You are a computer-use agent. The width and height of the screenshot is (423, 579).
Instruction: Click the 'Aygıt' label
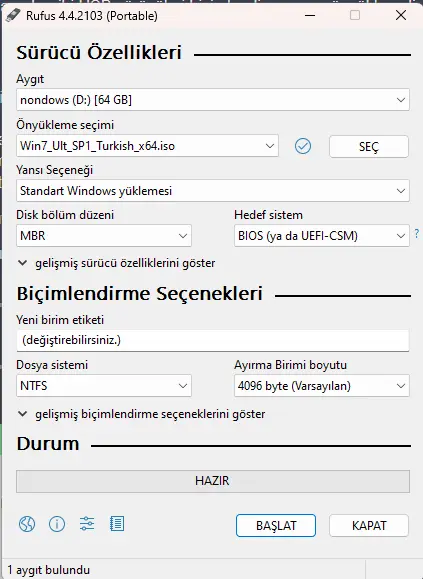[x=30, y=79]
